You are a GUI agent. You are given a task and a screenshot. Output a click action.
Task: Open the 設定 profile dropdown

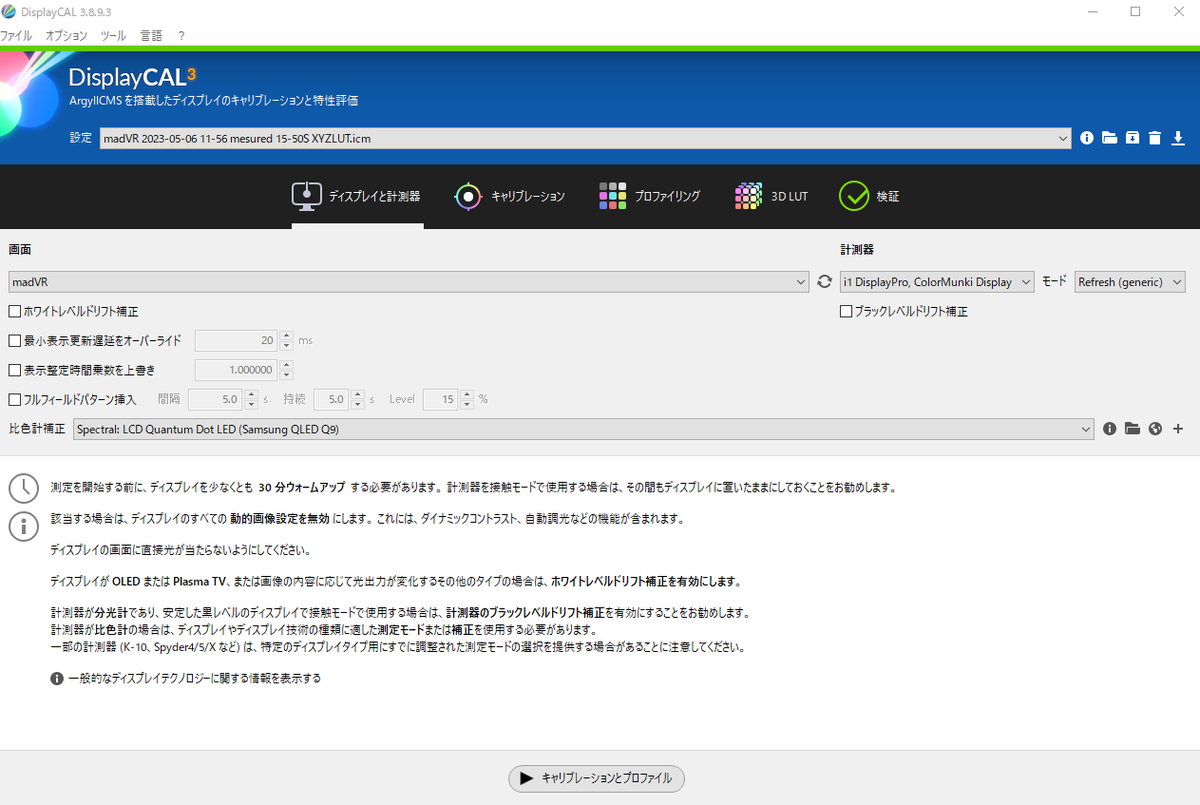[586, 138]
